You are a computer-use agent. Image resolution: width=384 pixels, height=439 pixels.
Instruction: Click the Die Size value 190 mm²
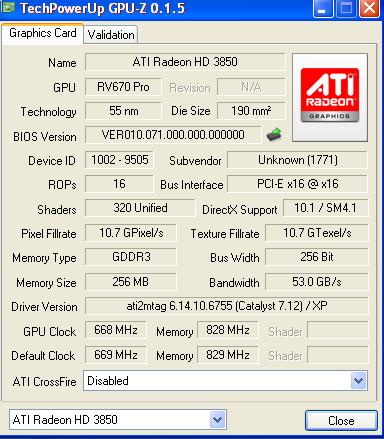251,111
